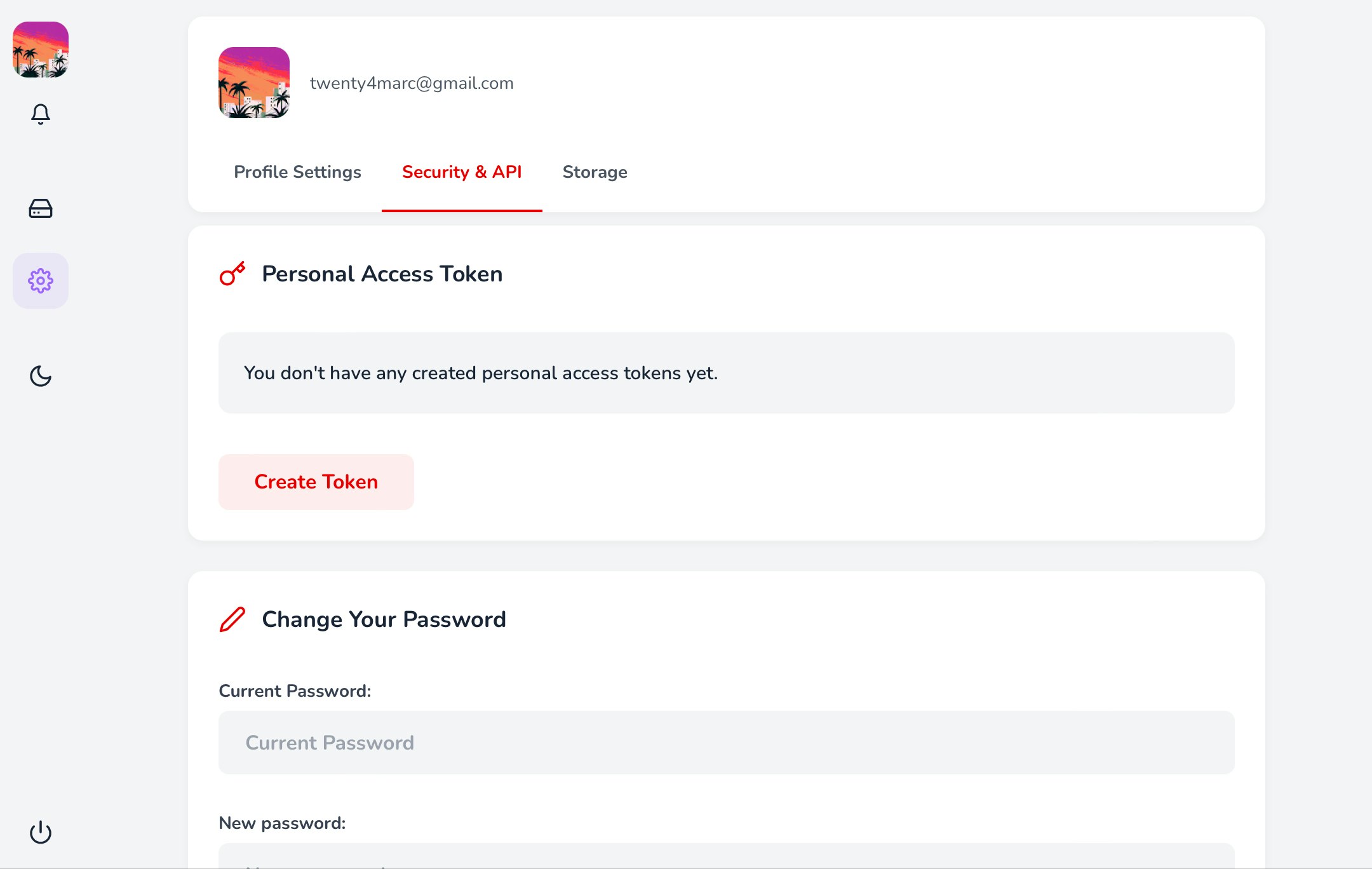Click the sidebar user avatar thumbnail
The image size is (1372, 869).
tap(41, 50)
